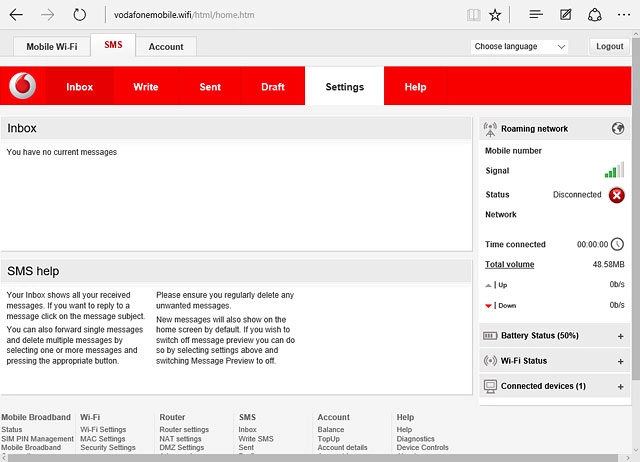Open the SIM PIN Management footer link
The width and height of the screenshot is (640, 462).
click(37, 439)
